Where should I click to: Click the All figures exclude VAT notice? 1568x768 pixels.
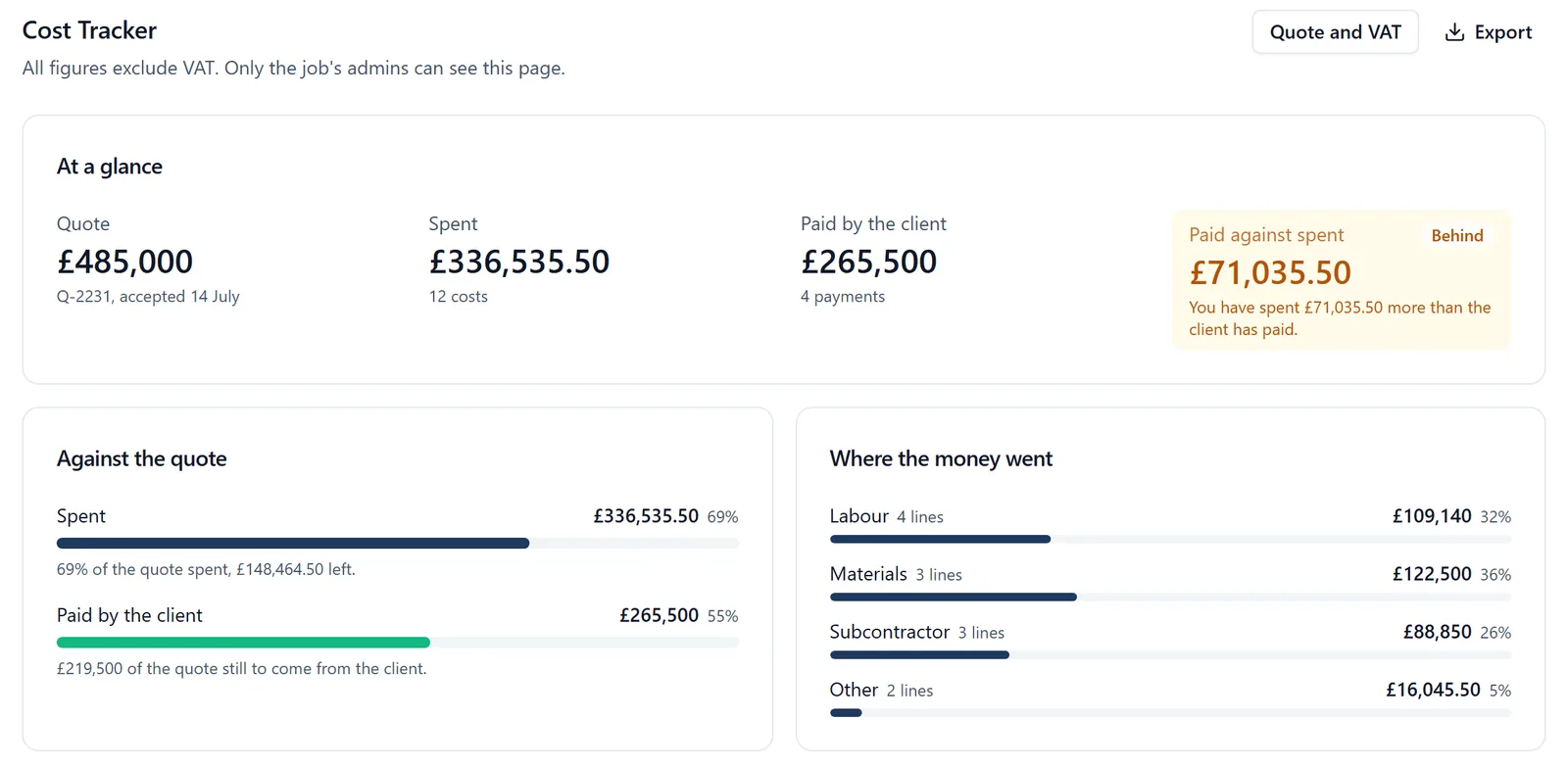(x=294, y=68)
